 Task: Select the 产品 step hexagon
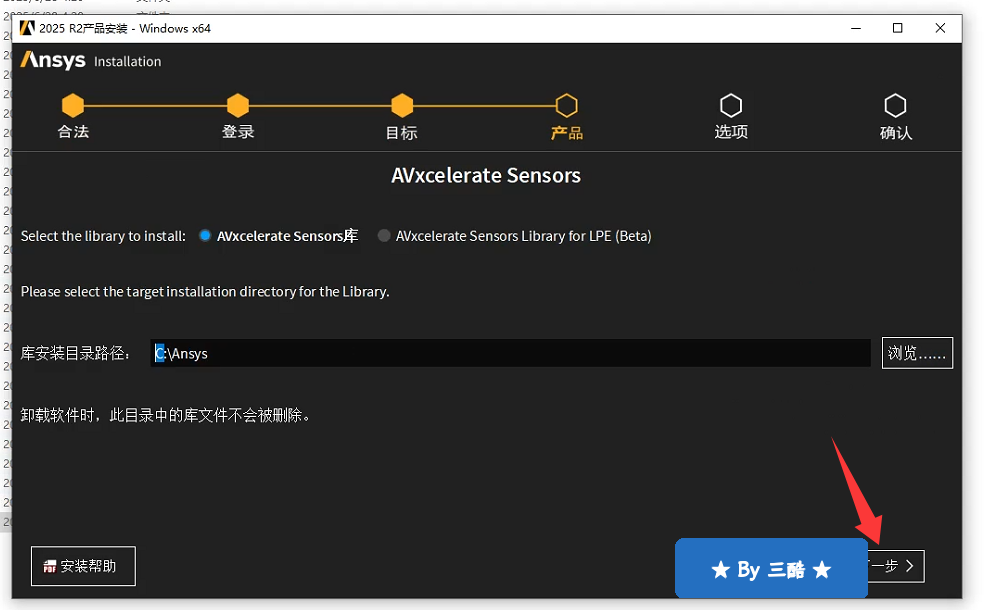click(x=566, y=106)
